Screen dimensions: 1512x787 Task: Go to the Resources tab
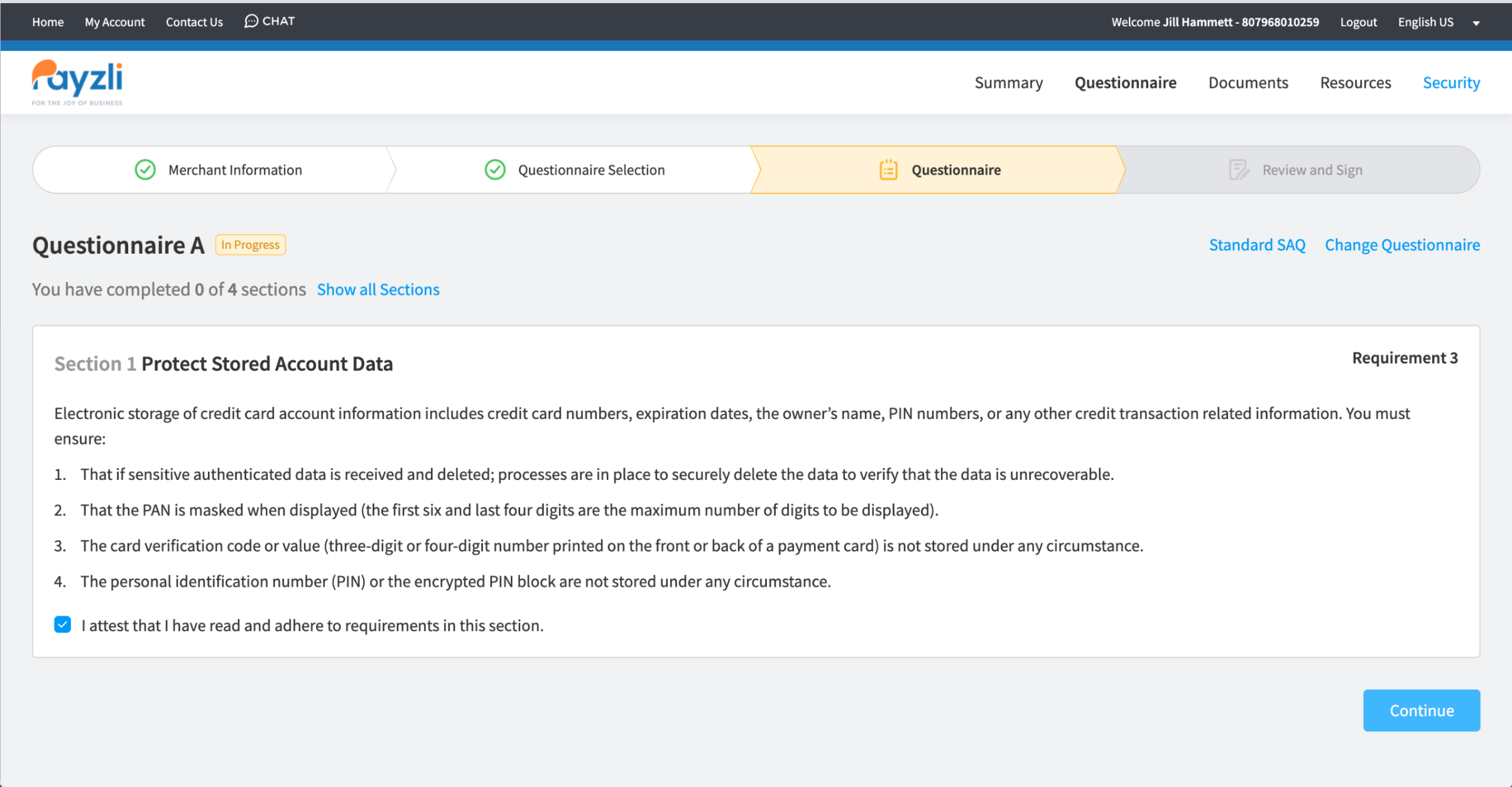(1355, 83)
